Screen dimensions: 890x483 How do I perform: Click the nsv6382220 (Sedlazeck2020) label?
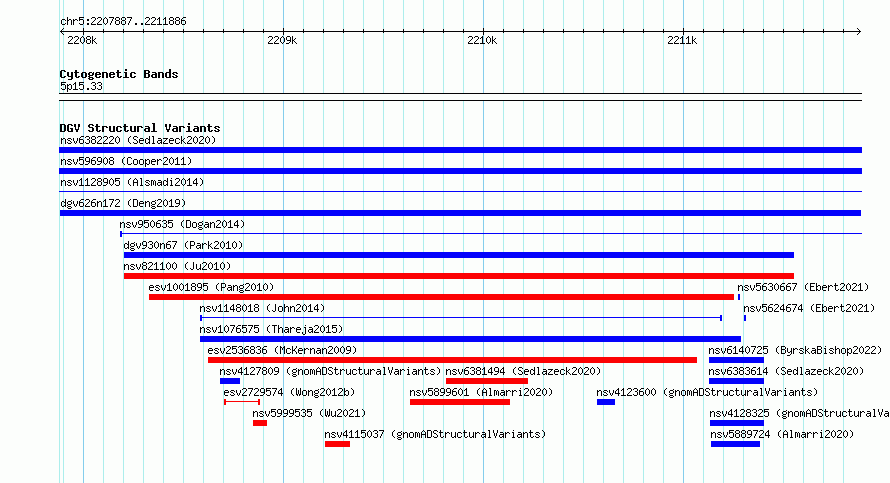tap(138, 140)
